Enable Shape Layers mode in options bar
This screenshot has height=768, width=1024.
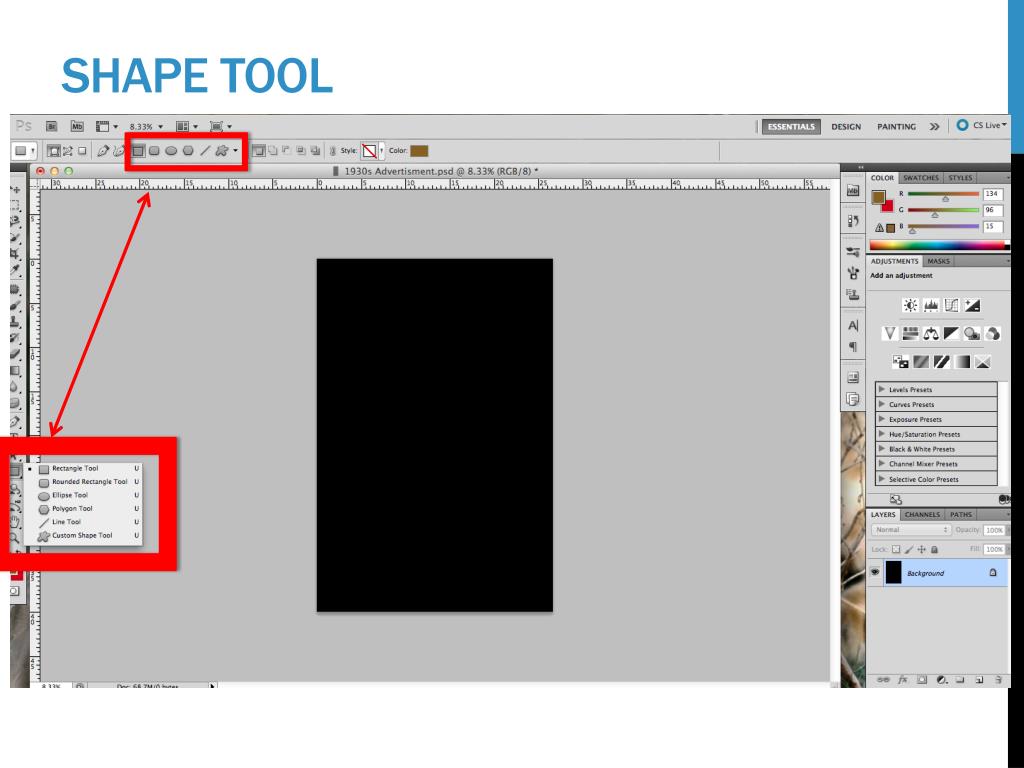[x=54, y=151]
